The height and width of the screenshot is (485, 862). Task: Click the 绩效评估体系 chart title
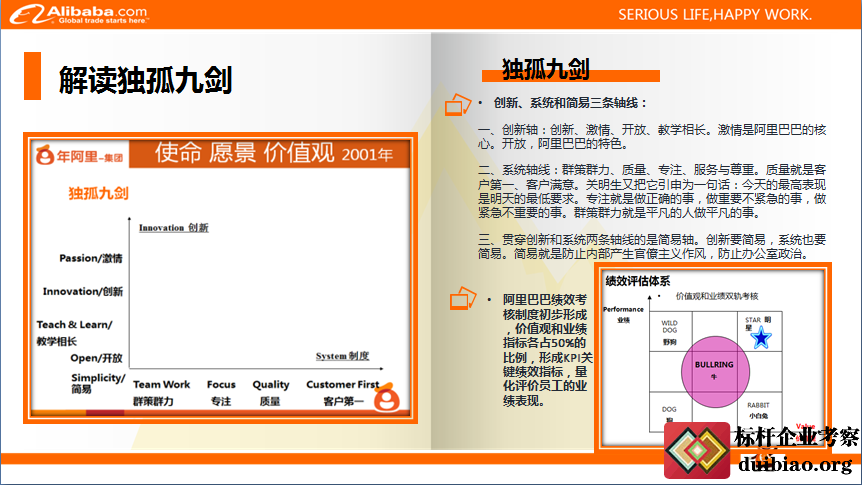(x=638, y=281)
